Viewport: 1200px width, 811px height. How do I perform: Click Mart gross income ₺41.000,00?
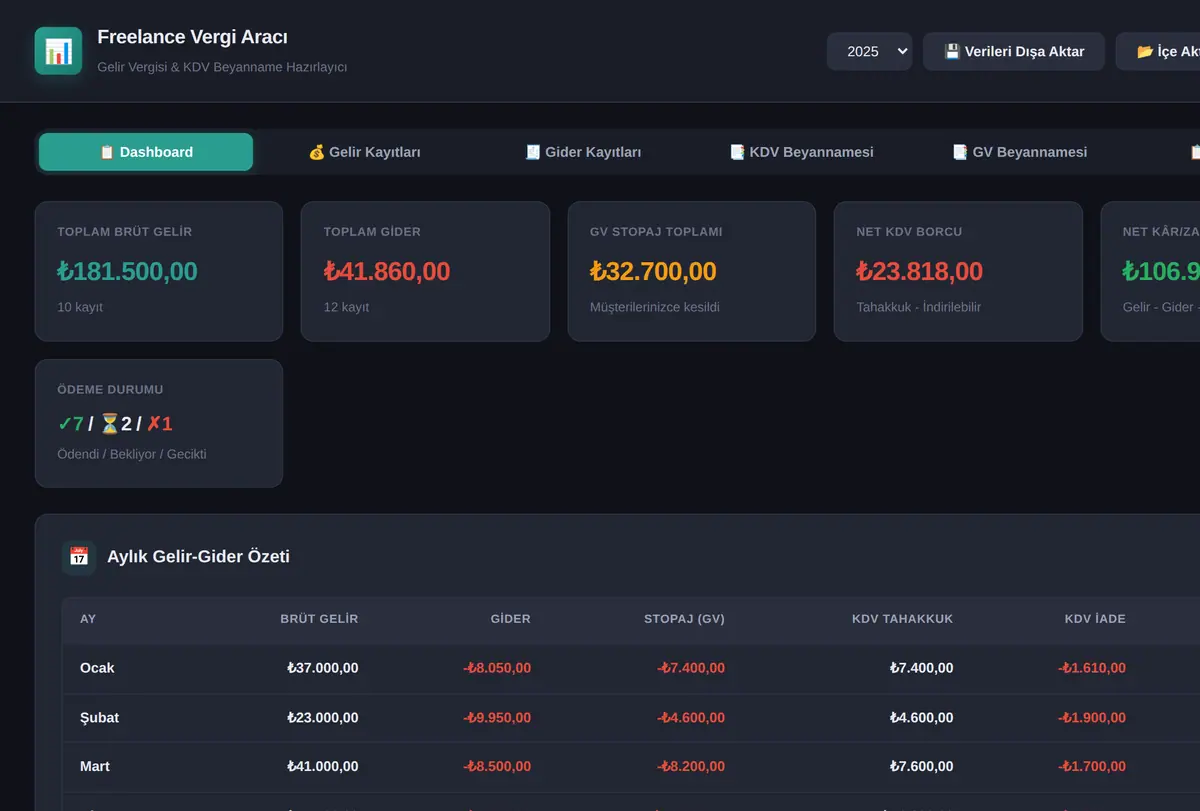click(322, 766)
